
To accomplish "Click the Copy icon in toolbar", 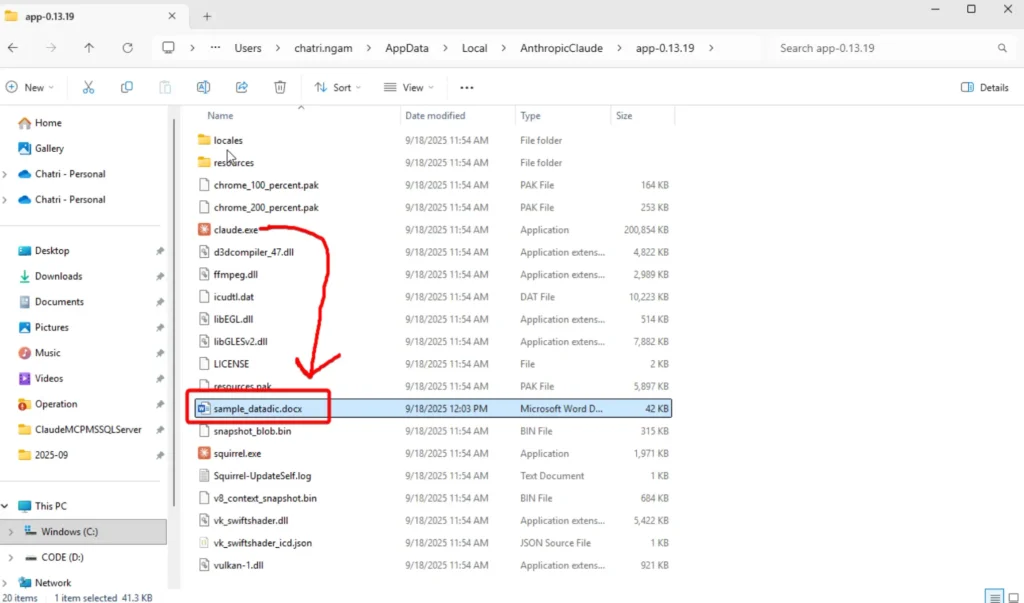I will pos(126,88).
